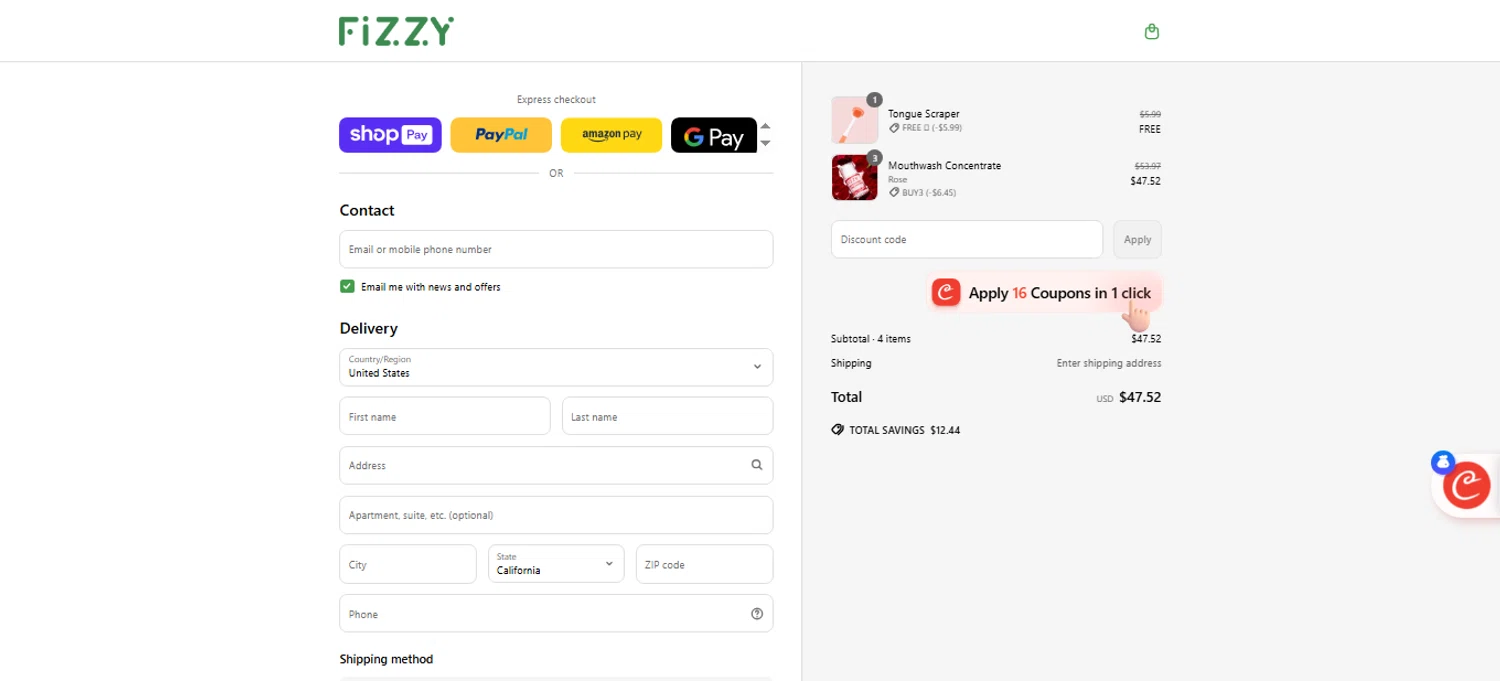Click the Tongue Scraper item name
Screen dimensions: 1500x681
click(923, 114)
